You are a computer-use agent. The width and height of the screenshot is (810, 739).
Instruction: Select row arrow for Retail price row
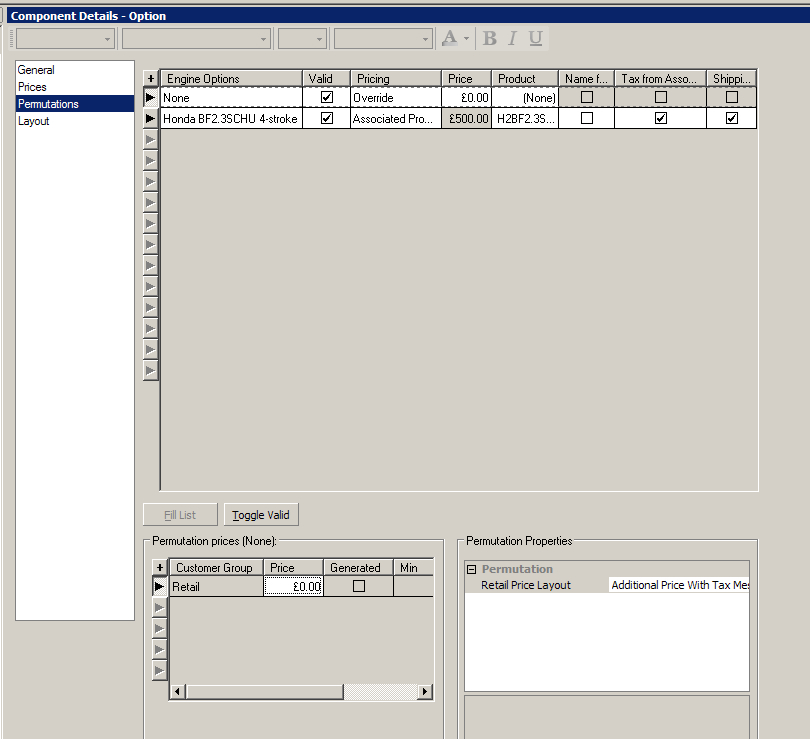coord(159,587)
